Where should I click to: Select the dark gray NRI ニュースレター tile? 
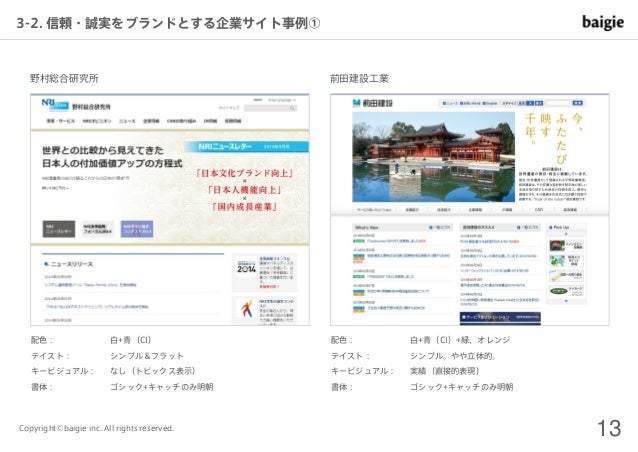[x=59, y=229]
